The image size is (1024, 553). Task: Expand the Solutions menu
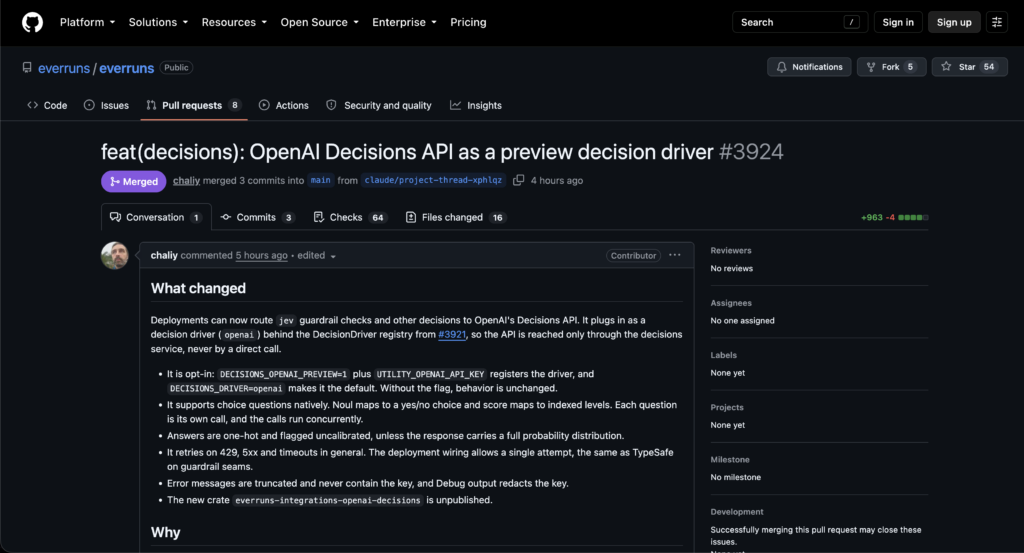(x=158, y=22)
